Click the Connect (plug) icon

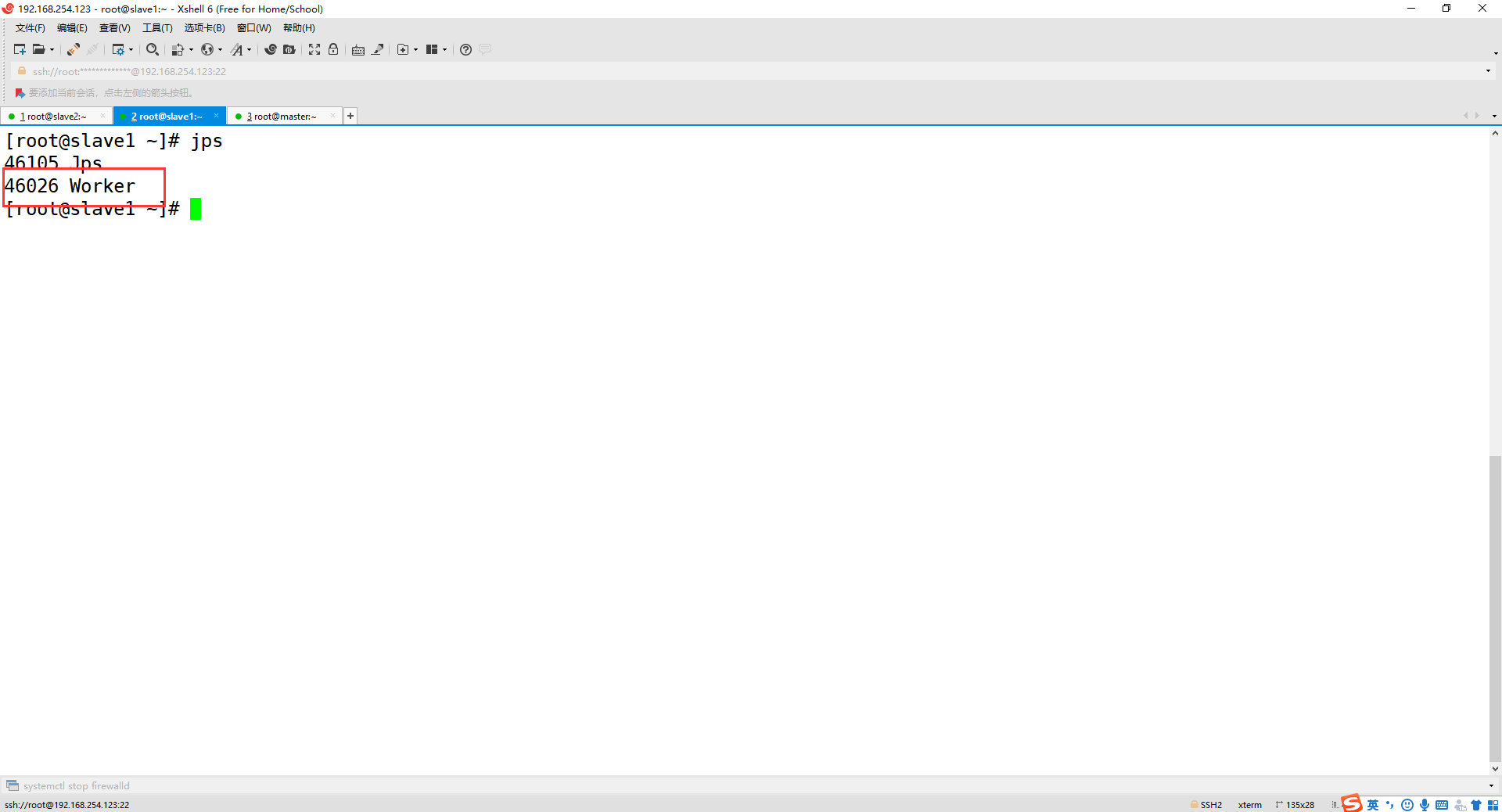73,49
